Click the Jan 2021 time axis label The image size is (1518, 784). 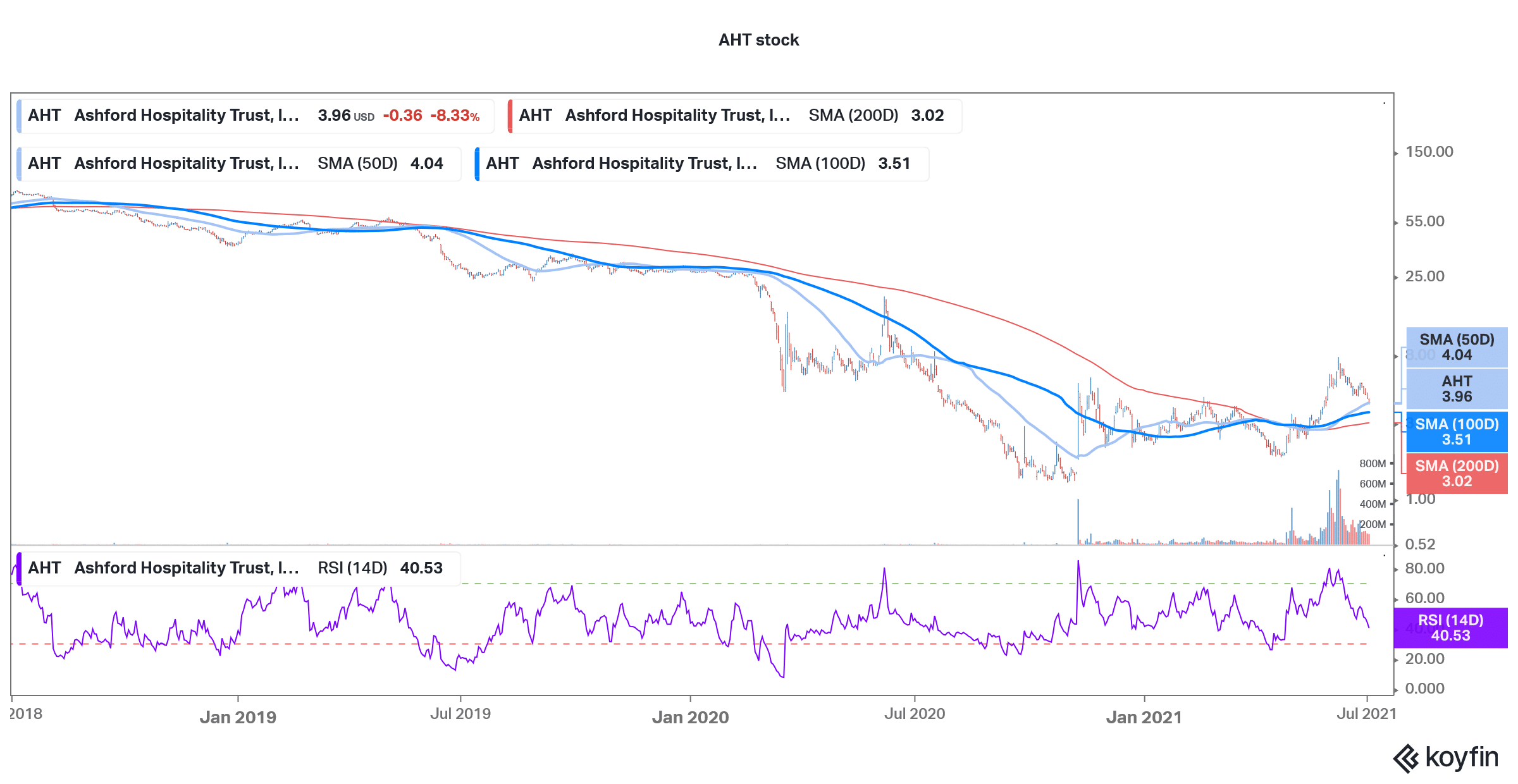(x=1144, y=718)
